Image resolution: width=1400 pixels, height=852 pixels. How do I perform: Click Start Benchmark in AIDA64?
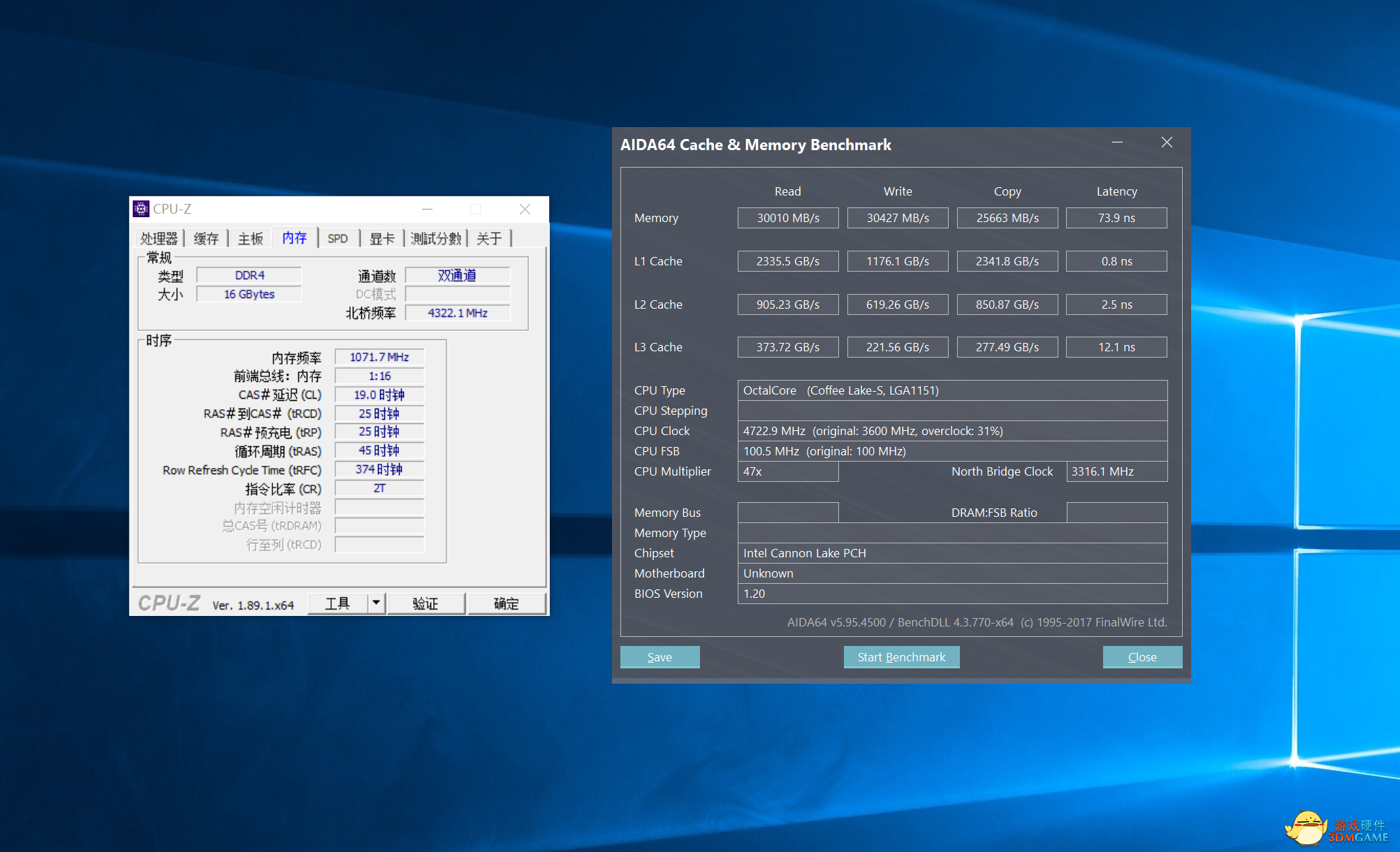901,657
